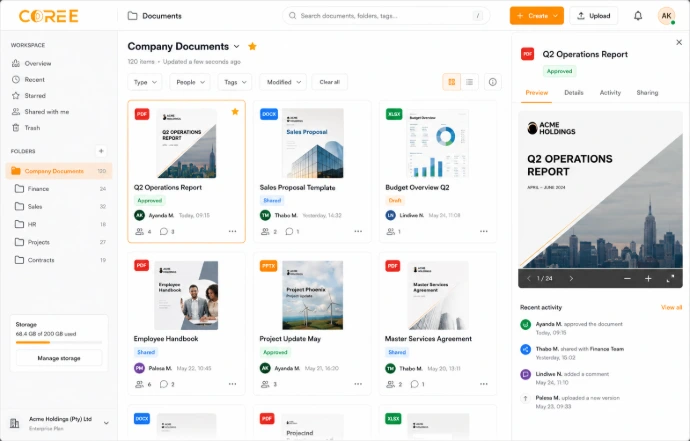This screenshot has height=441, width=690.
Task: Click the storage usage progress bar
Action: tap(59, 342)
